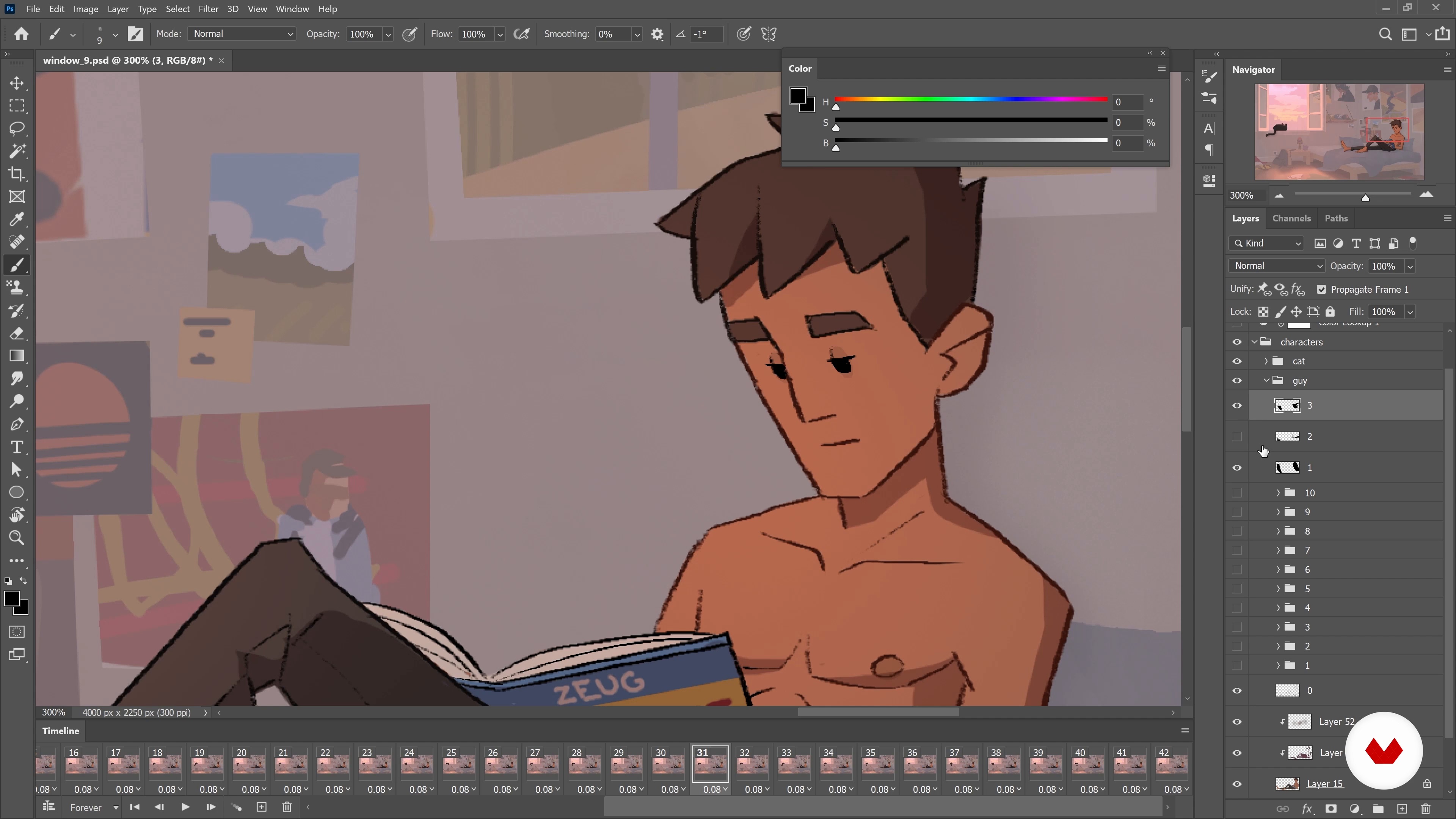The width and height of the screenshot is (1456, 819).
Task: Click the Search icon in options bar
Action: pos(1385,35)
